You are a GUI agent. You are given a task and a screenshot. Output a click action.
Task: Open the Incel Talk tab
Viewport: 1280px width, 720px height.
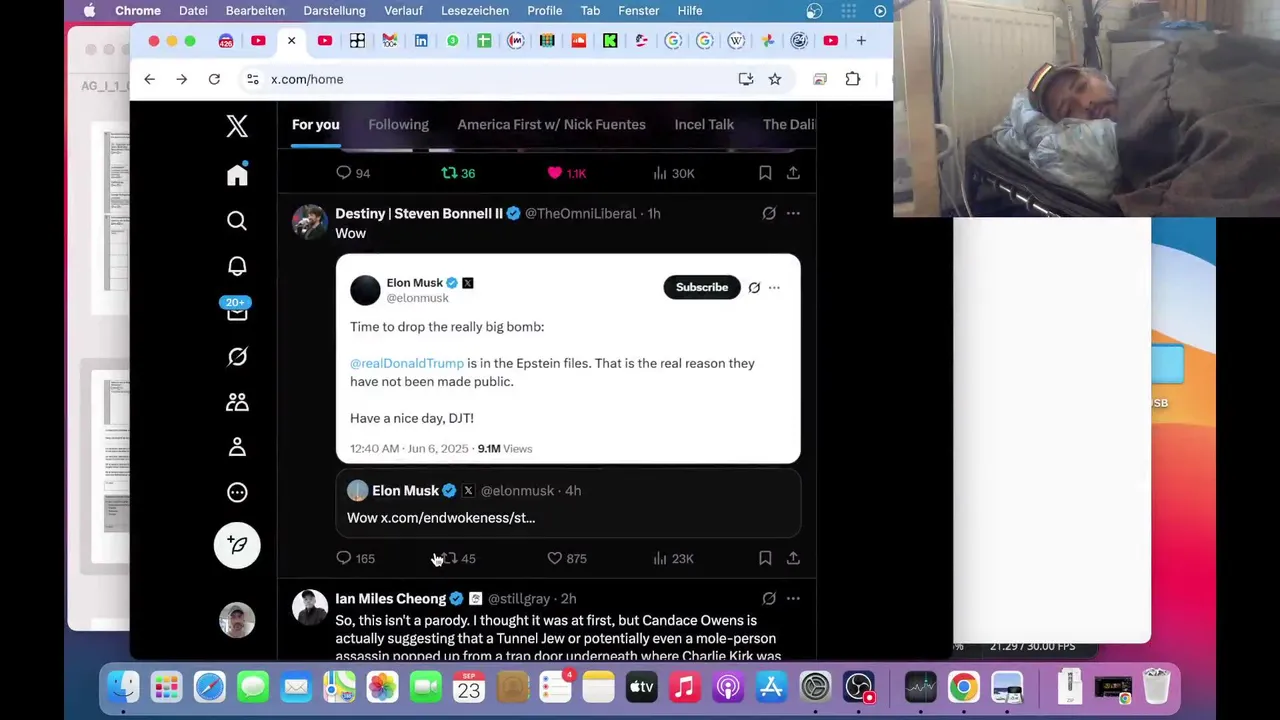pyautogui.click(x=704, y=124)
